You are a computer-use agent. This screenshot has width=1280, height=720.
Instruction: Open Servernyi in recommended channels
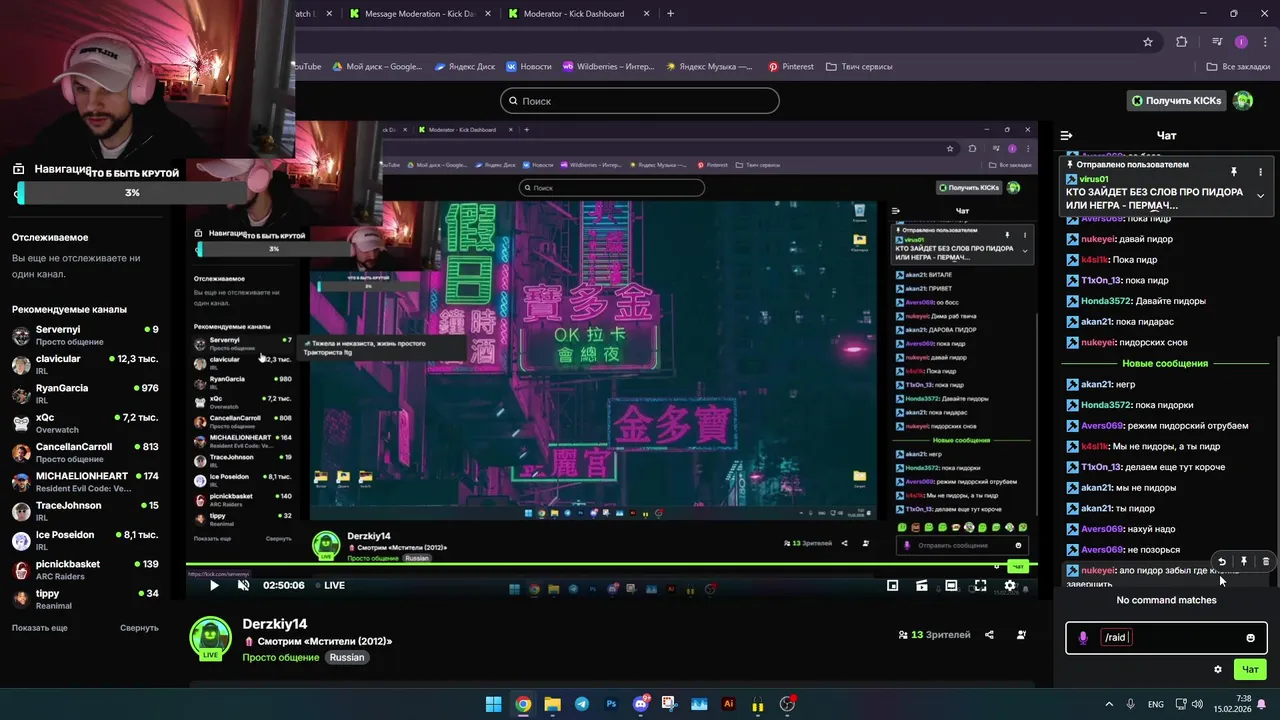(x=85, y=335)
